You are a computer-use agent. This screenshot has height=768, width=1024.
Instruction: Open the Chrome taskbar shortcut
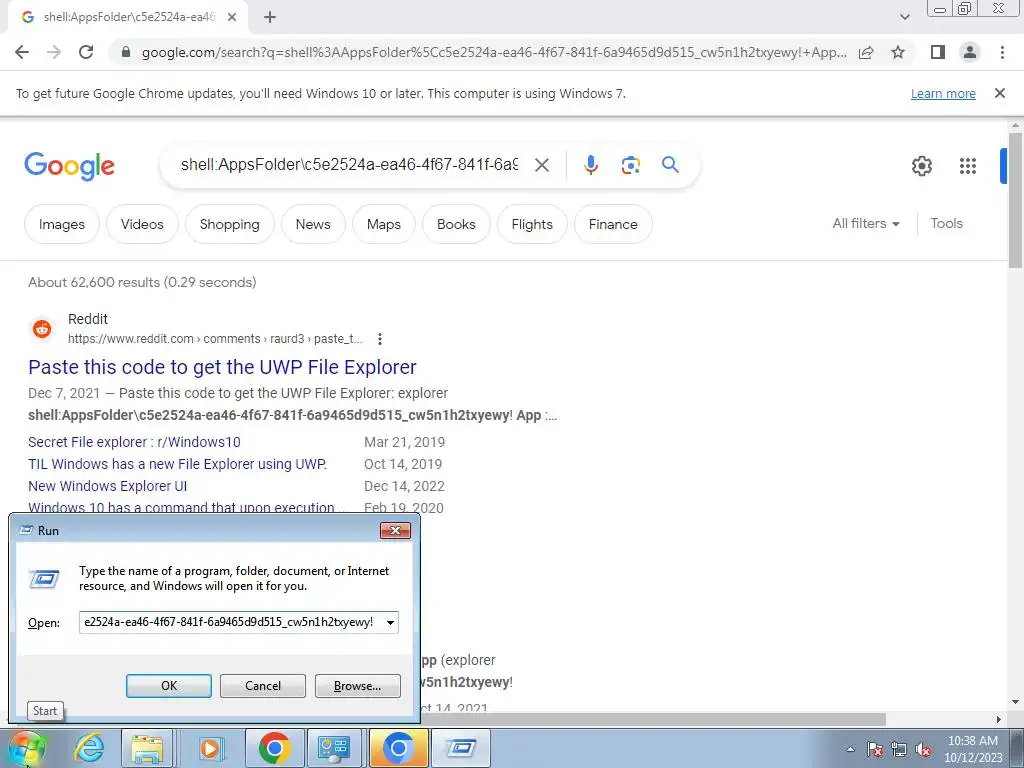tap(274, 748)
